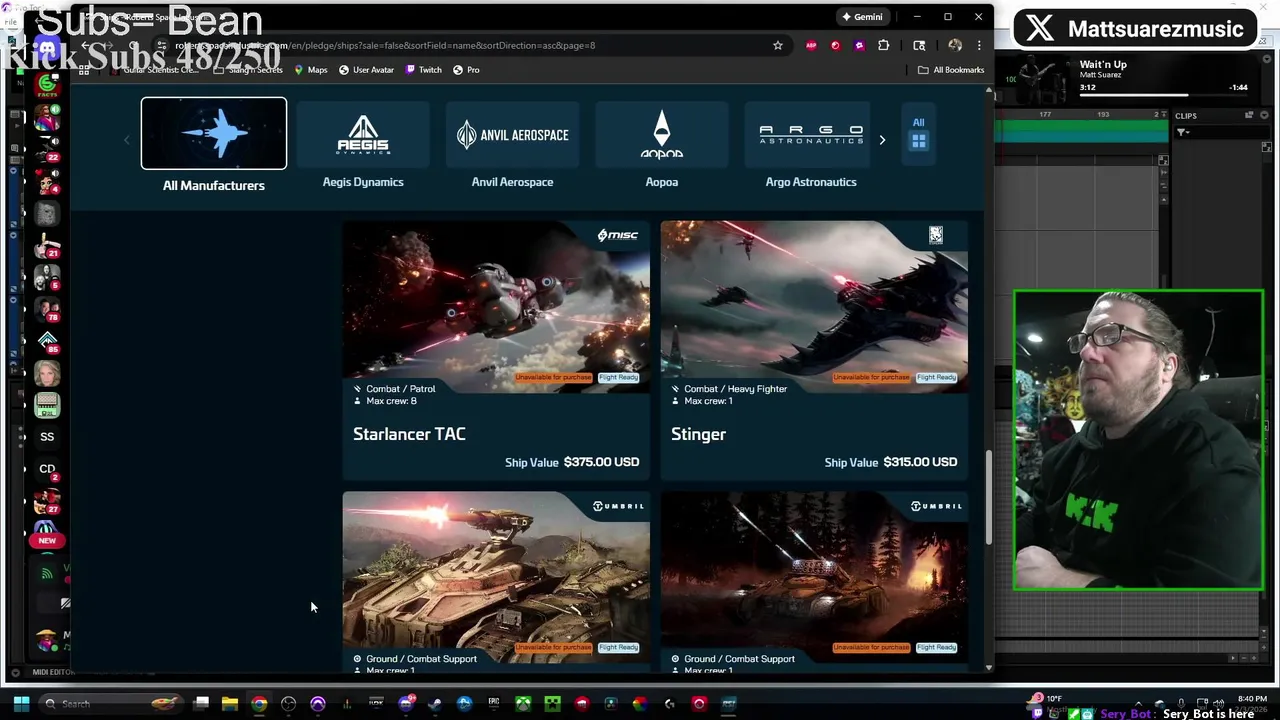Image resolution: width=1280 pixels, height=720 pixels.
Task: Open Epic Games from taskbar
Action: pos(494,703)
